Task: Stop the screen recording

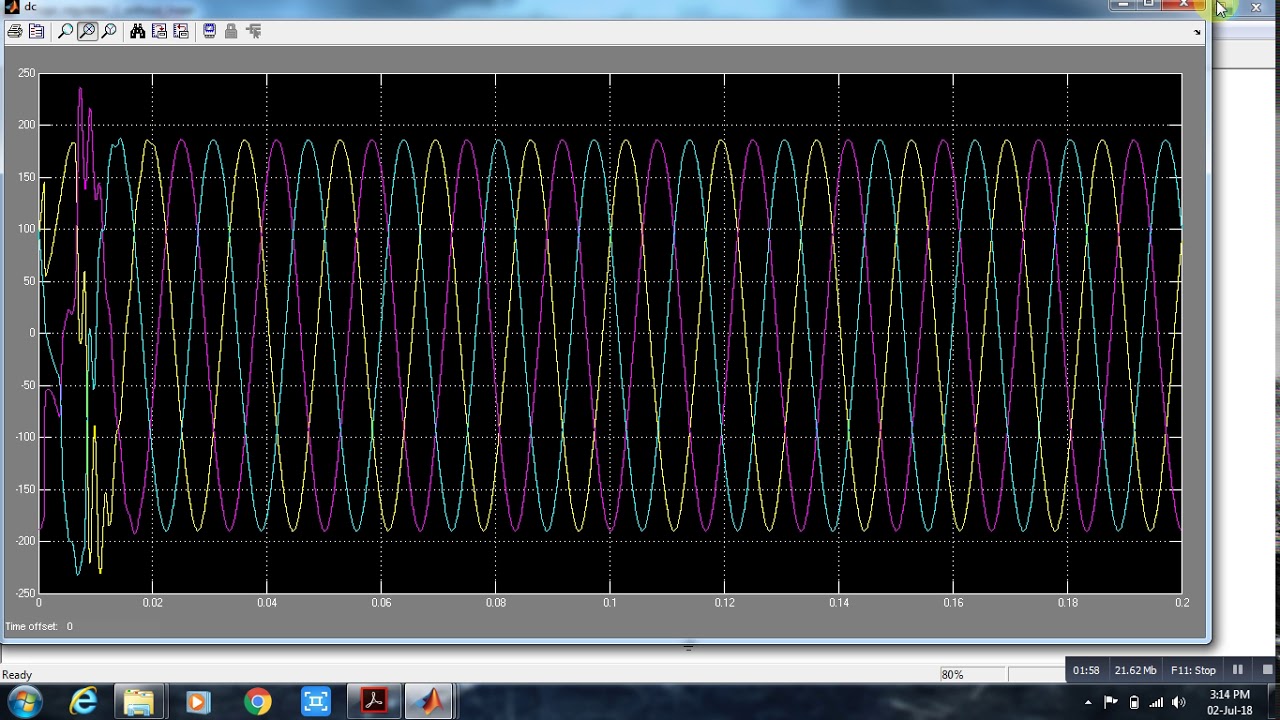Action: (1267, 670)
